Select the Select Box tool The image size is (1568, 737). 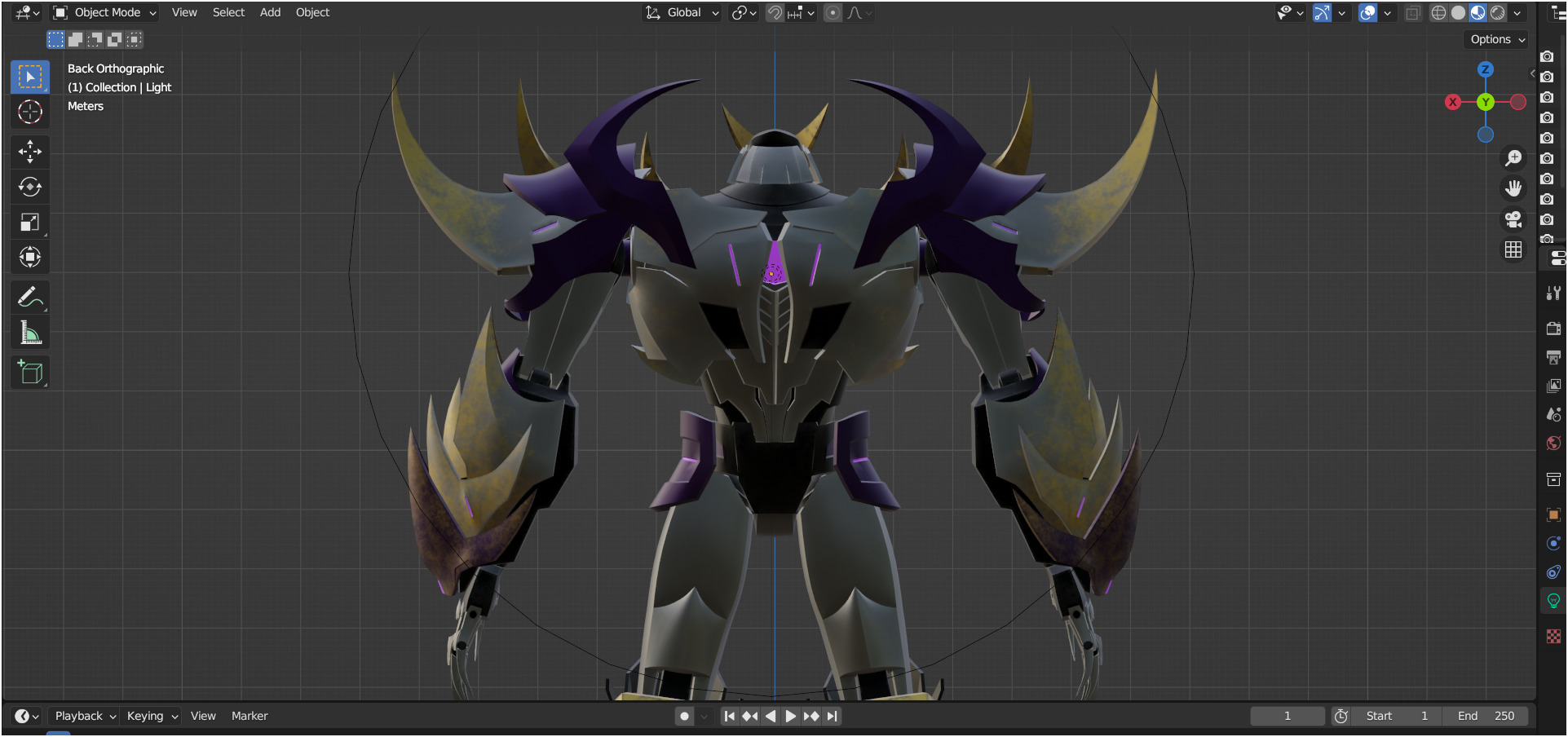30,77
